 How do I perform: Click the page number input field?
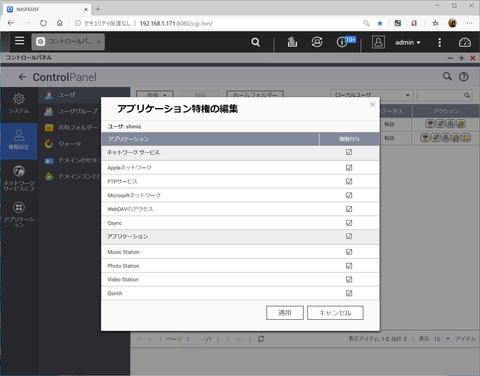point(193,339)
